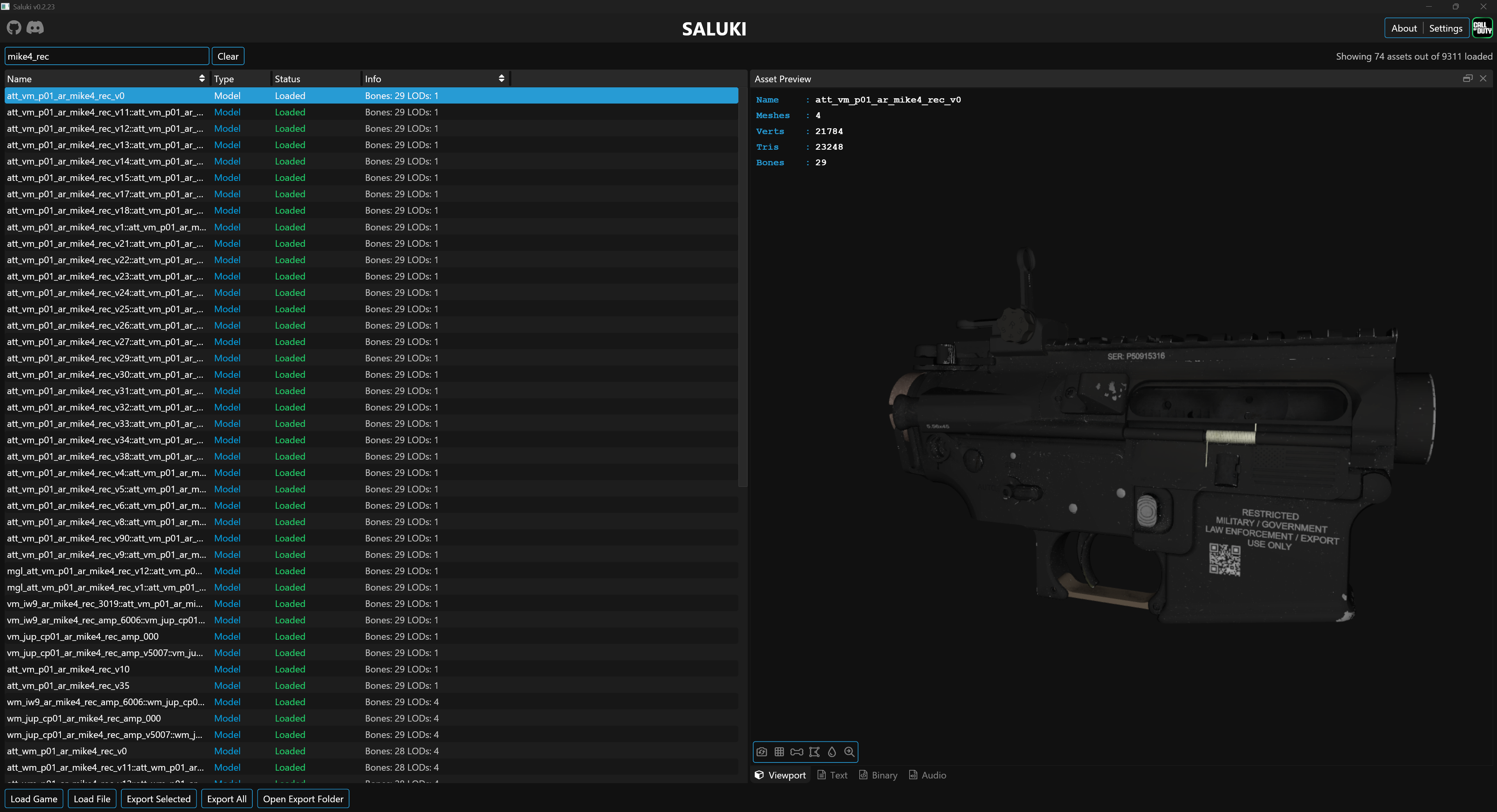Image resolution: width=1497 pixels, height=812 pixels.
Task: Clear the search filter
Action: tap(228, 57)
